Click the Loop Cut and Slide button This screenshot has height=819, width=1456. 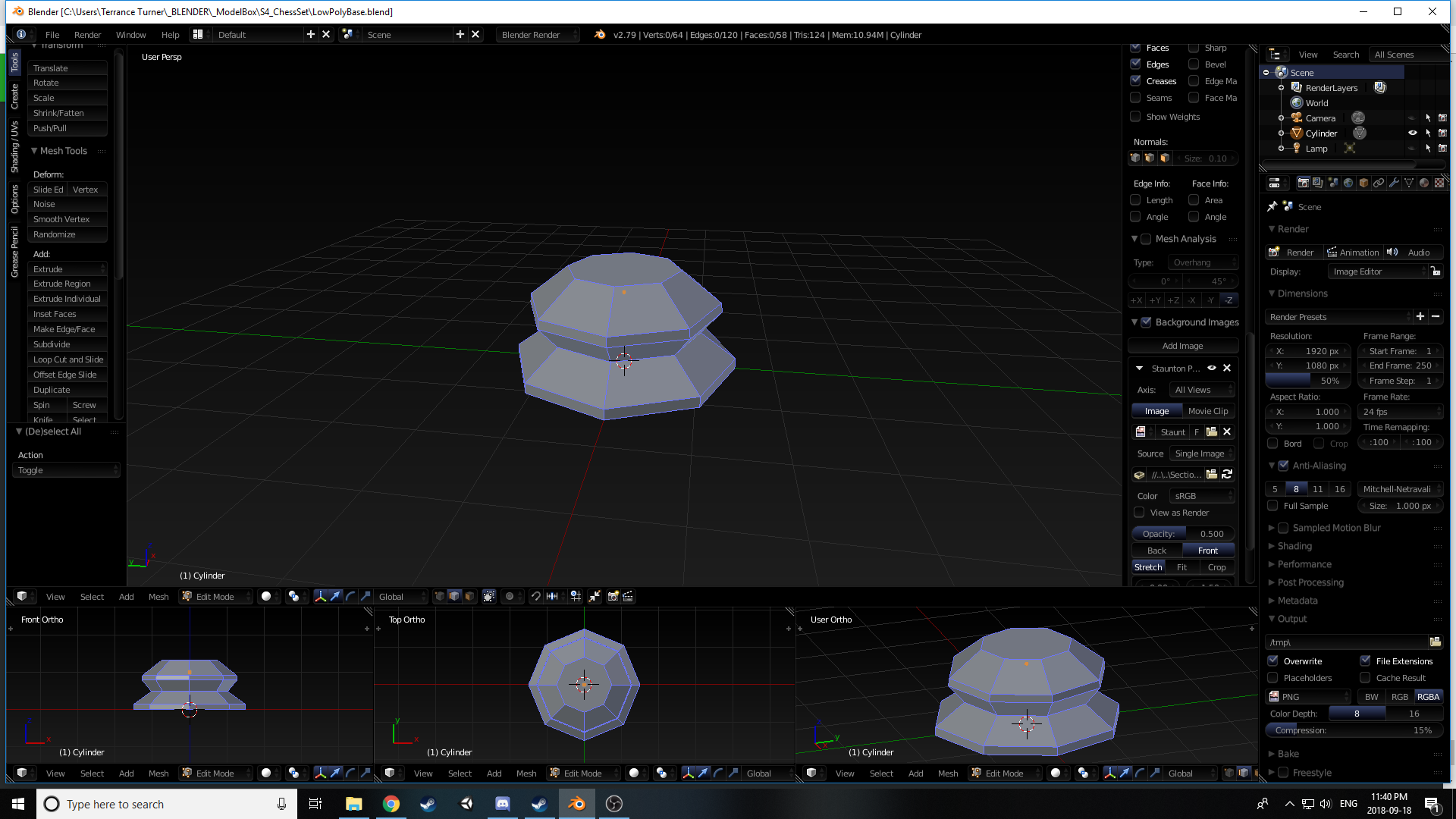tap(67, 359)
